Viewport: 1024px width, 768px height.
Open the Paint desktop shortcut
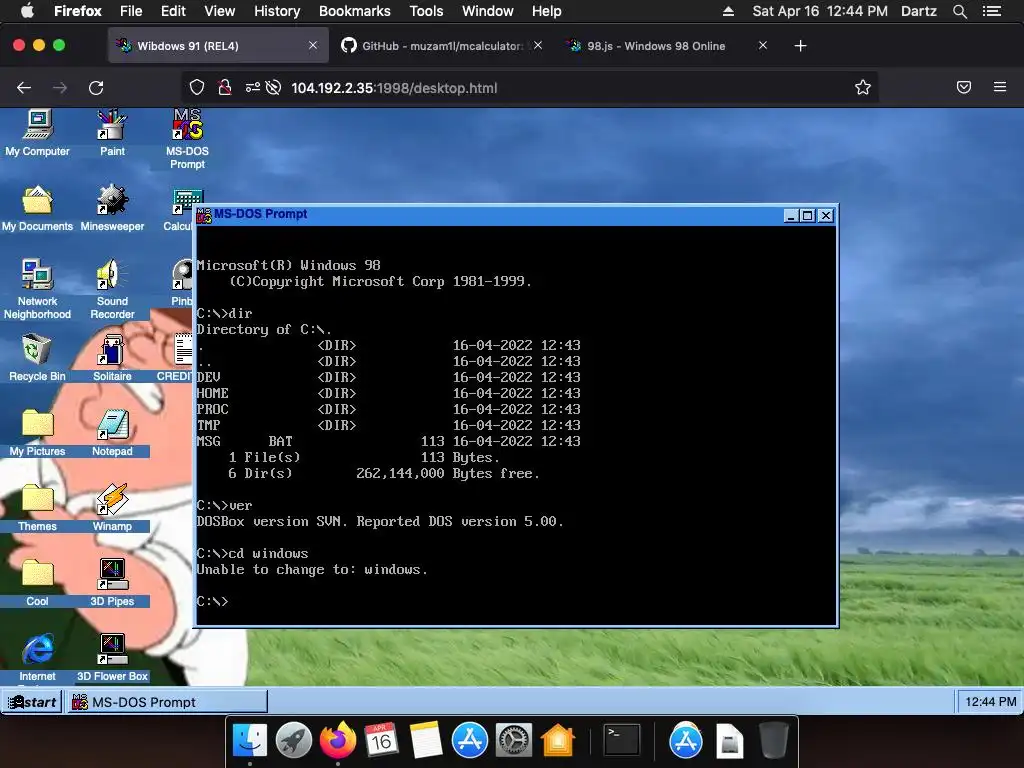pyautogui.click(x=112, y=133)
